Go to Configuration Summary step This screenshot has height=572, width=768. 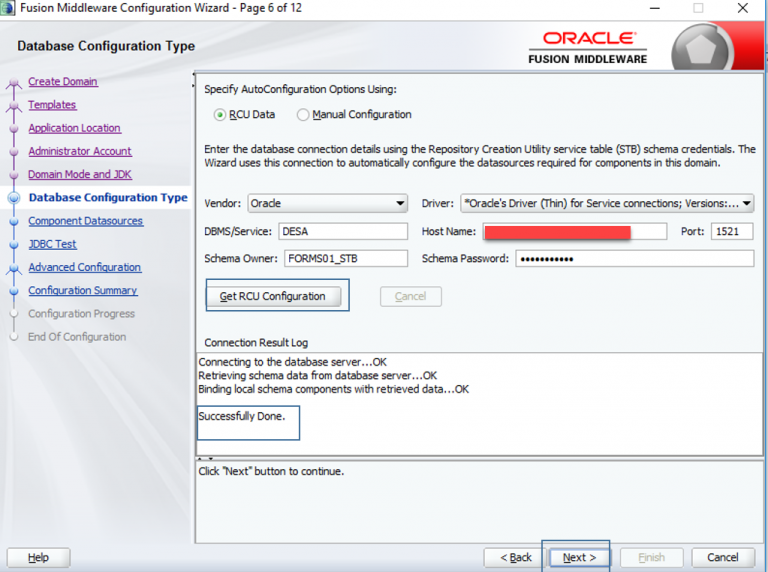pyautogui.click(x=83, y=290)
